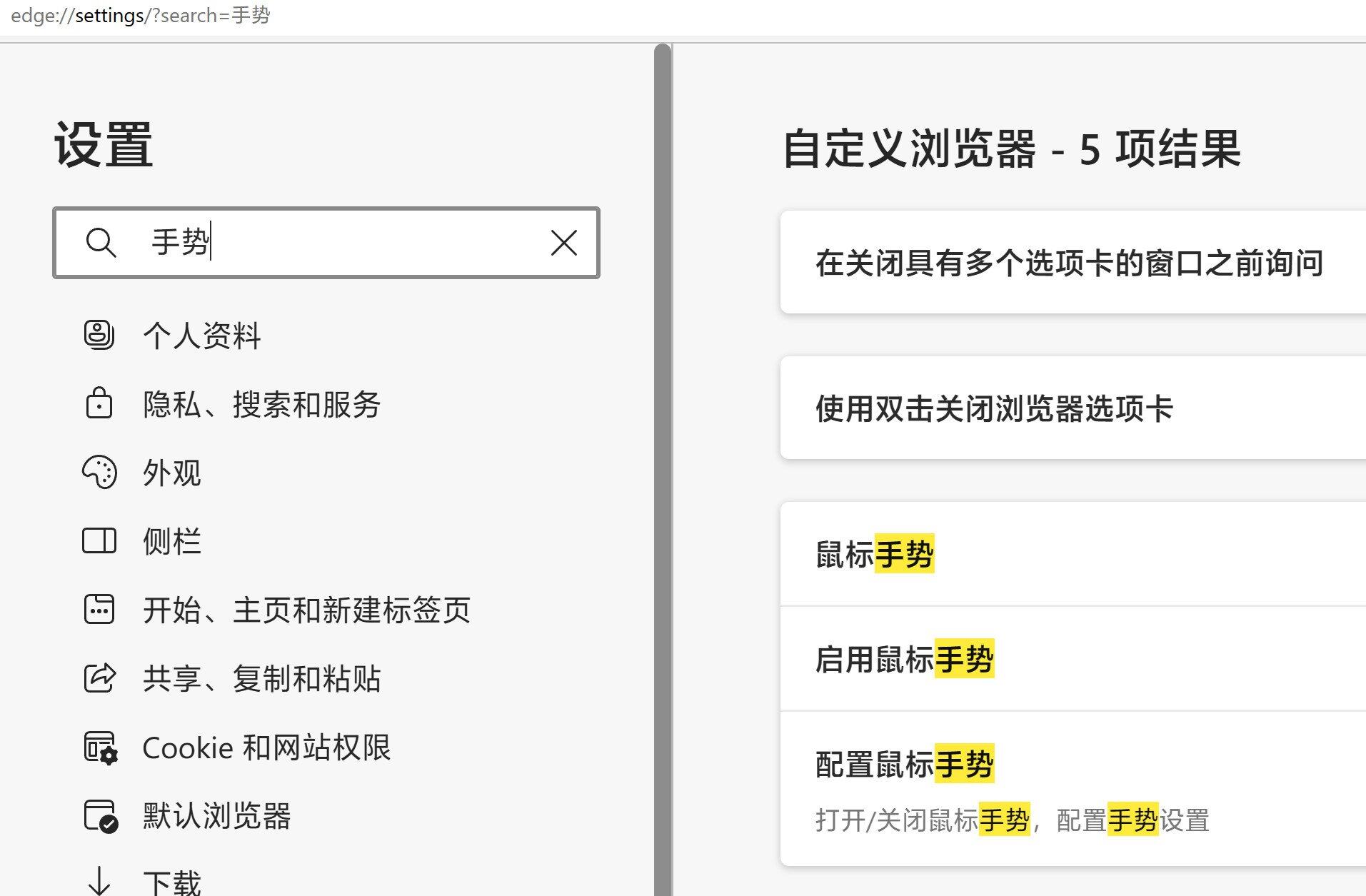Click the search magnifier icon
1366x896 pixels.
[x=101, y=243]
